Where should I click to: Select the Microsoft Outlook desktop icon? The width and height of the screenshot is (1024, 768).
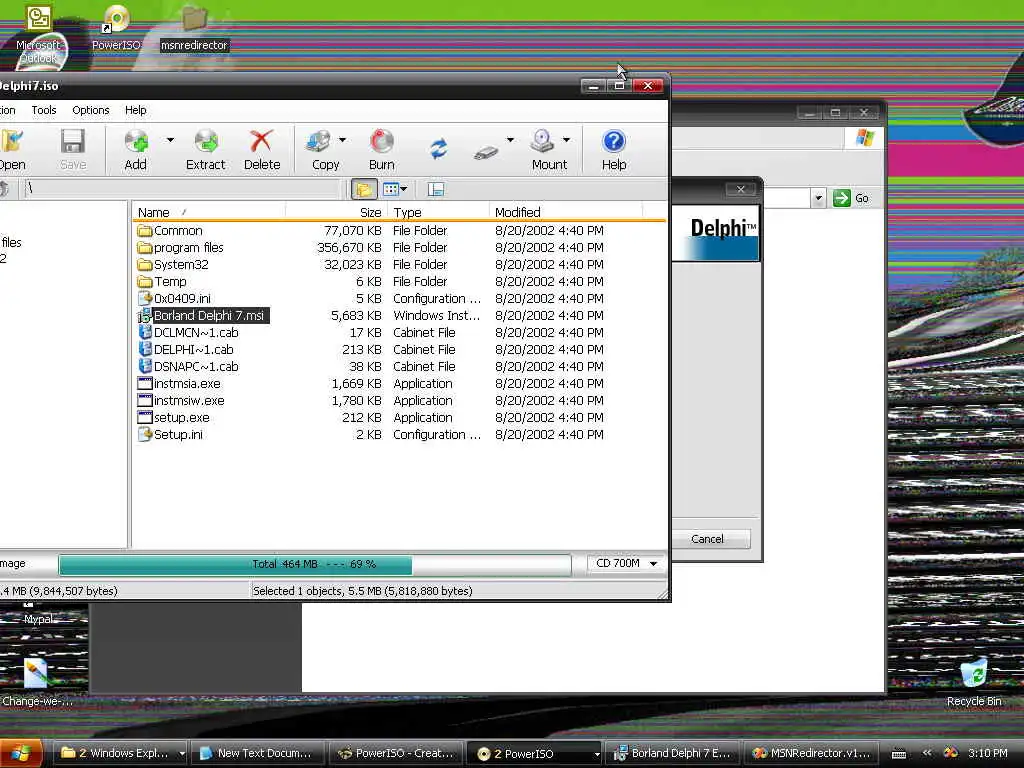[38, 34]
